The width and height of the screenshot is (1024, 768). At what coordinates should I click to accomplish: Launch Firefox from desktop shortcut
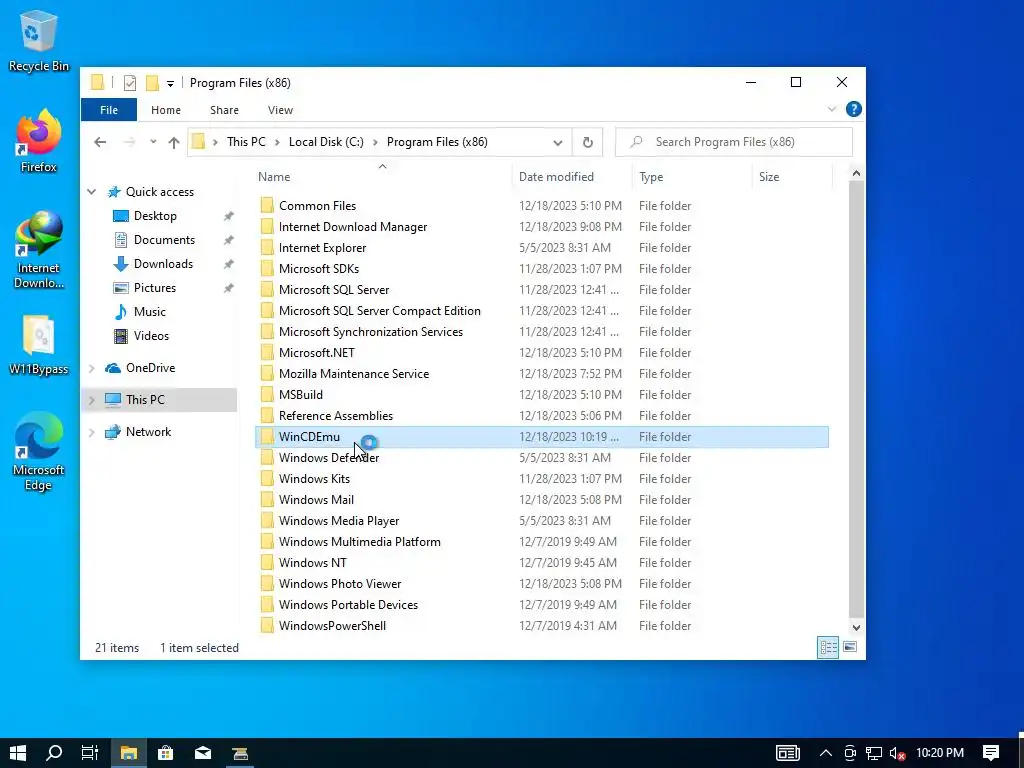pos(38,141)
